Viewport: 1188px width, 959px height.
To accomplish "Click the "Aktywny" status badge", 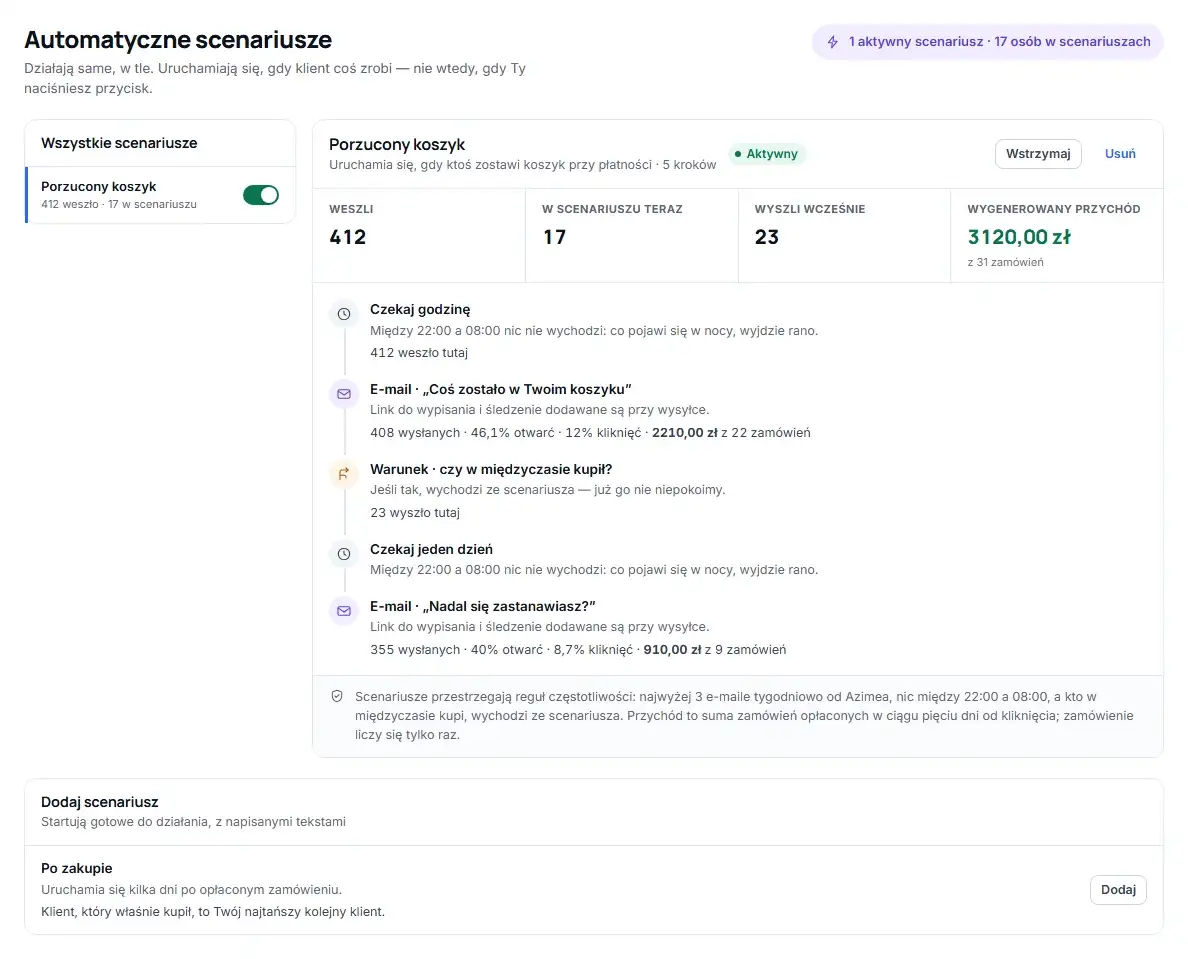I will [767, 154].
